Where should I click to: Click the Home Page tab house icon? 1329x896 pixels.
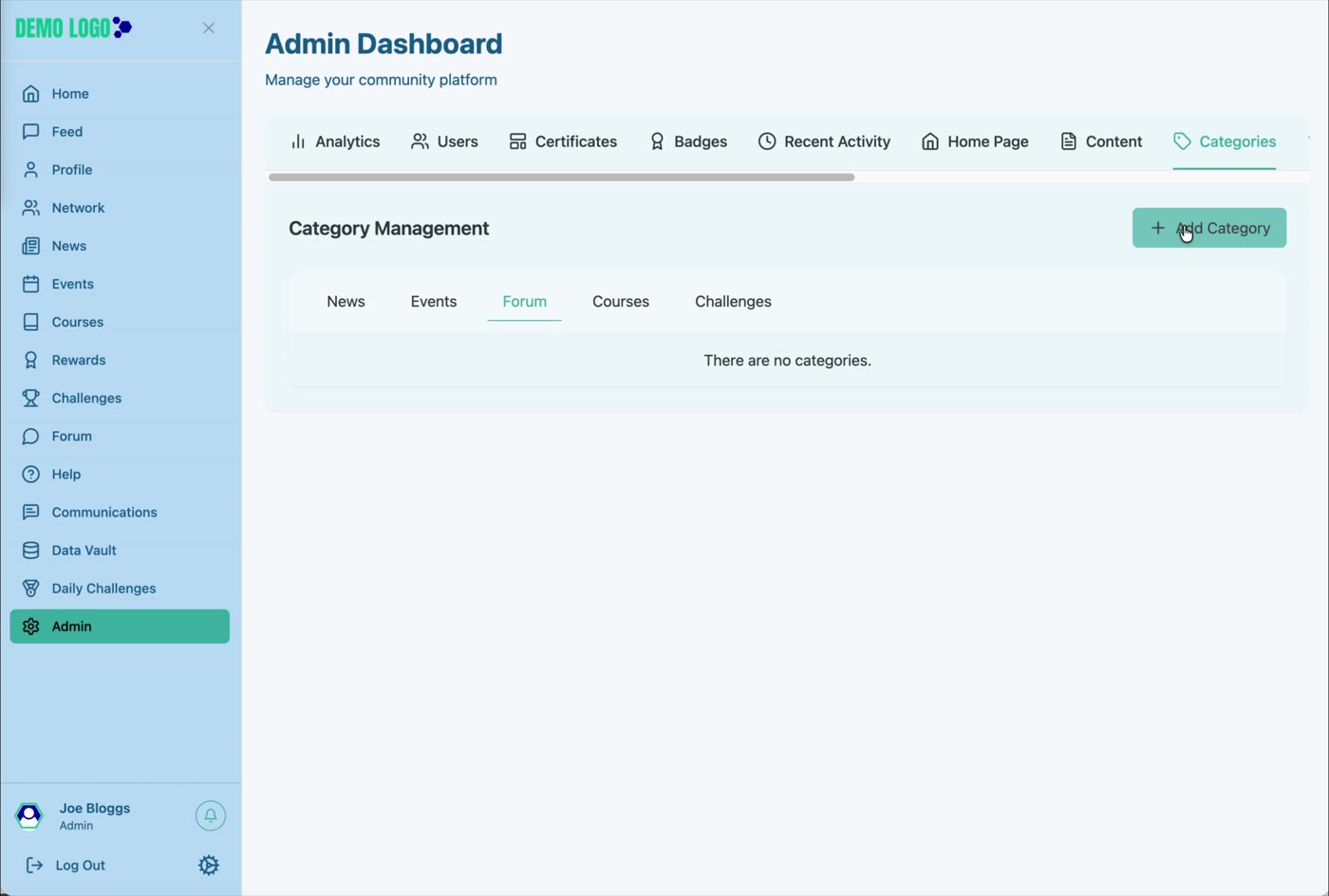[930, 141]
